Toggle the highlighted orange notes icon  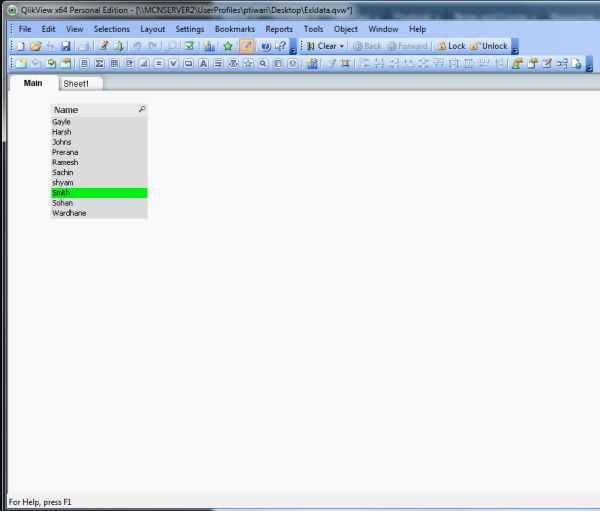point(247,46)
